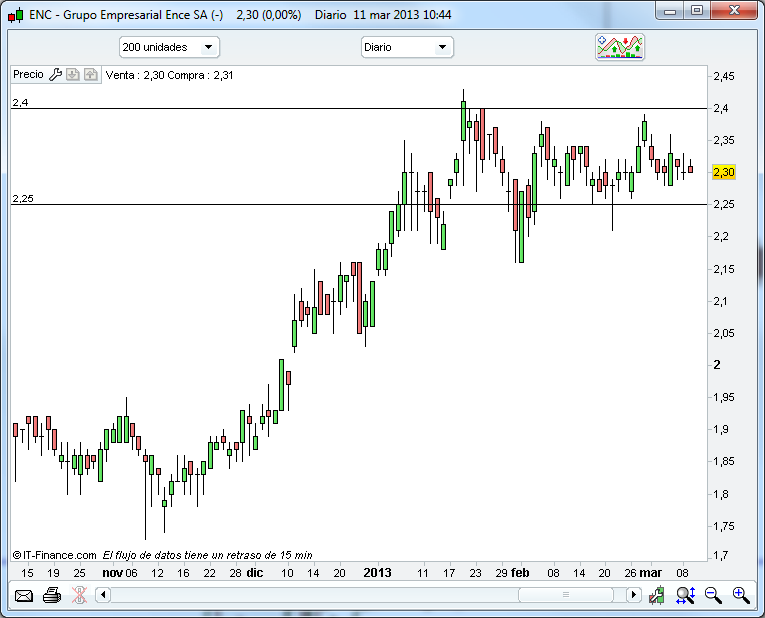Close the chart window
This screenshot has width=765, height=618.
735,11
